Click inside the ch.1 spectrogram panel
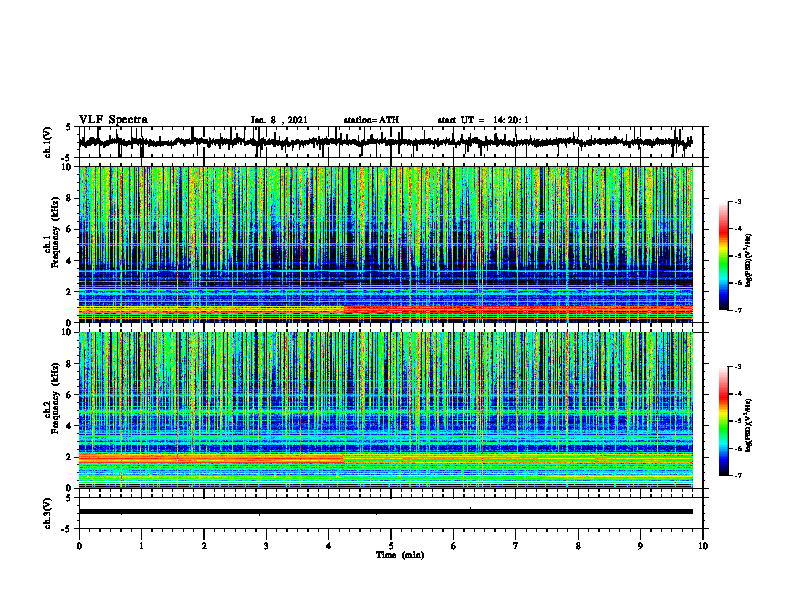792x612 pixels. pos(385,244)
